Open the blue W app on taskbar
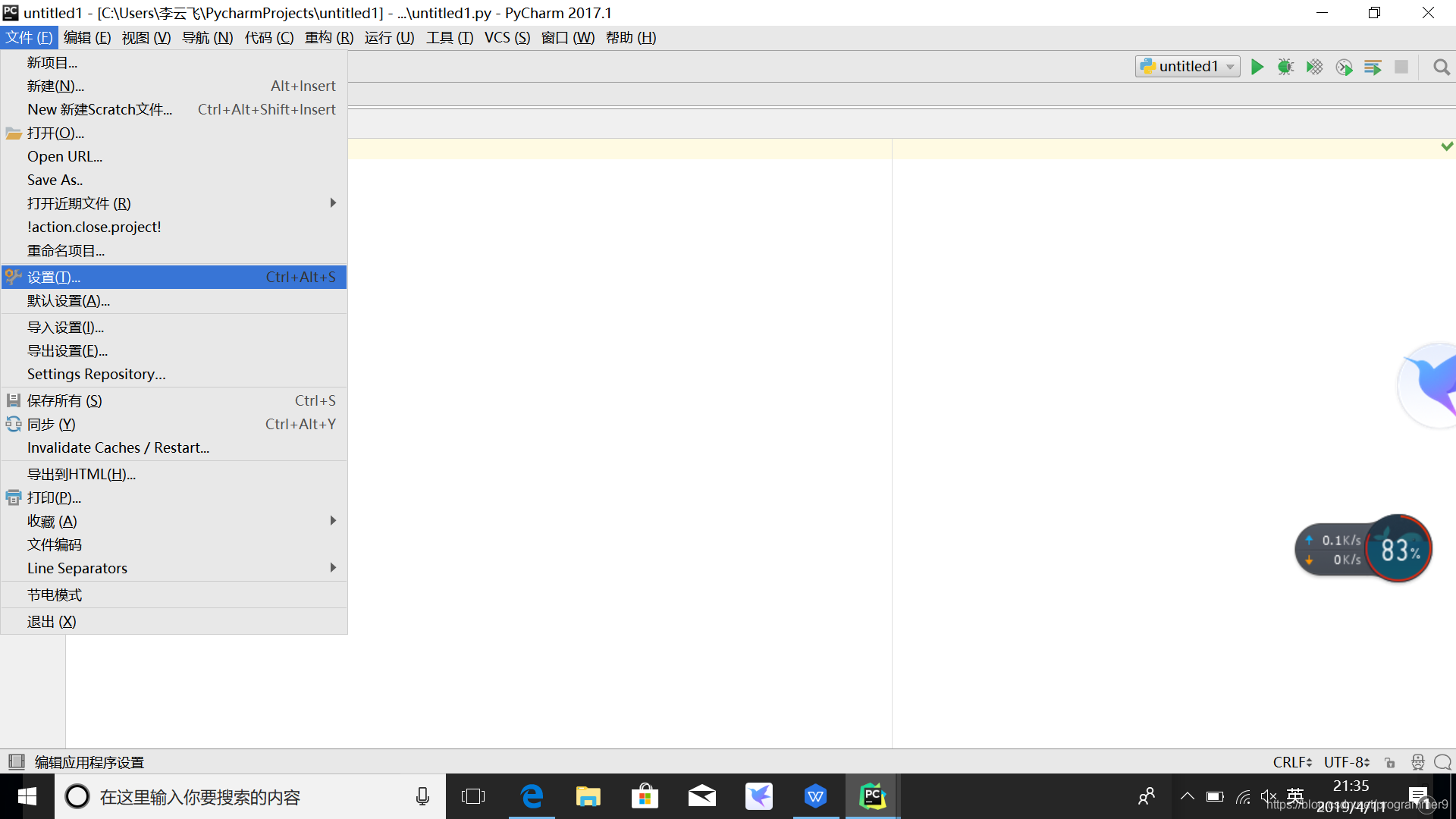Viewport: 1456px width, 819px height. [x=816, y=796]
